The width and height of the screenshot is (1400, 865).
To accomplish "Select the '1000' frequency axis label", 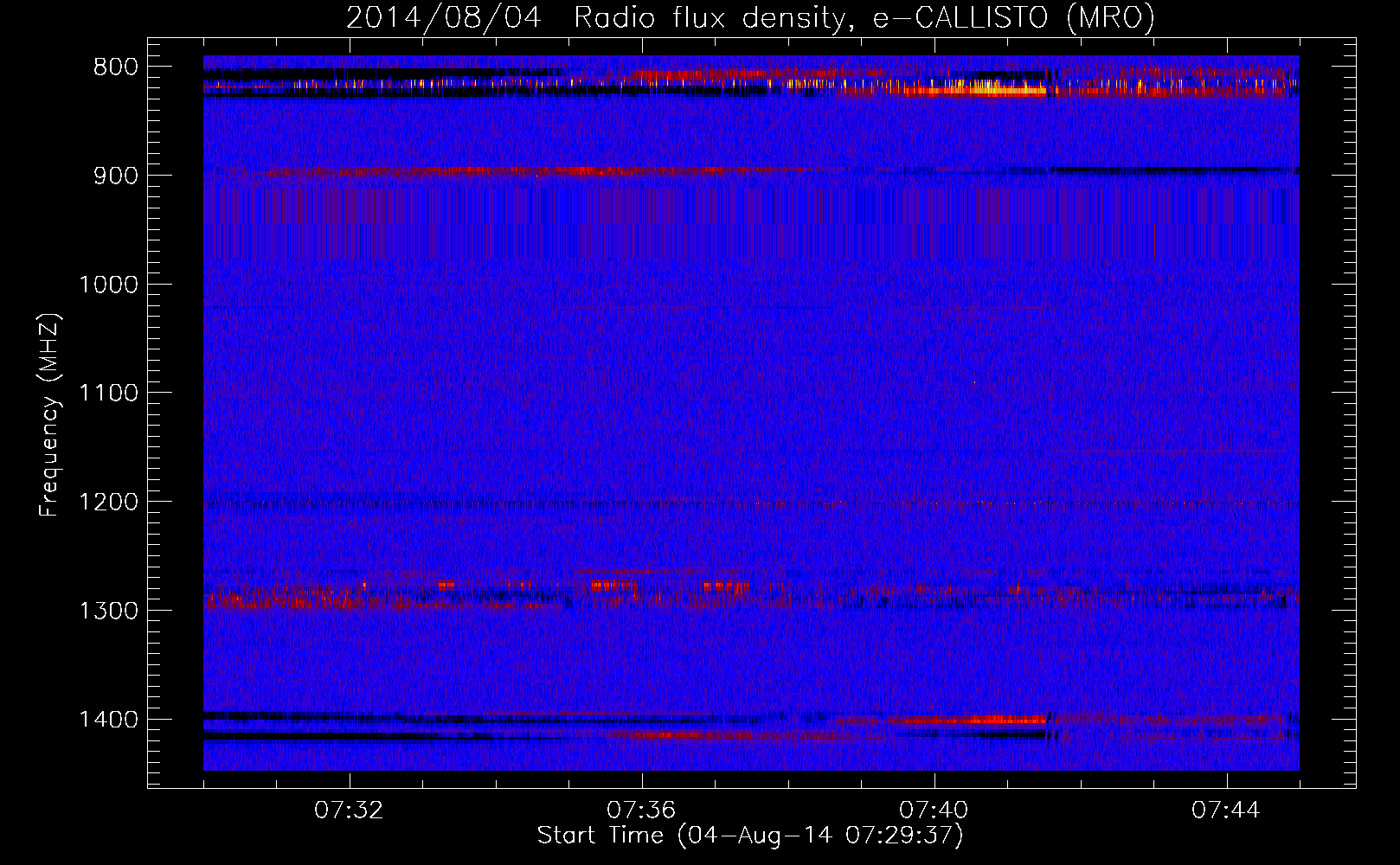I will click(x=108, y=285).
